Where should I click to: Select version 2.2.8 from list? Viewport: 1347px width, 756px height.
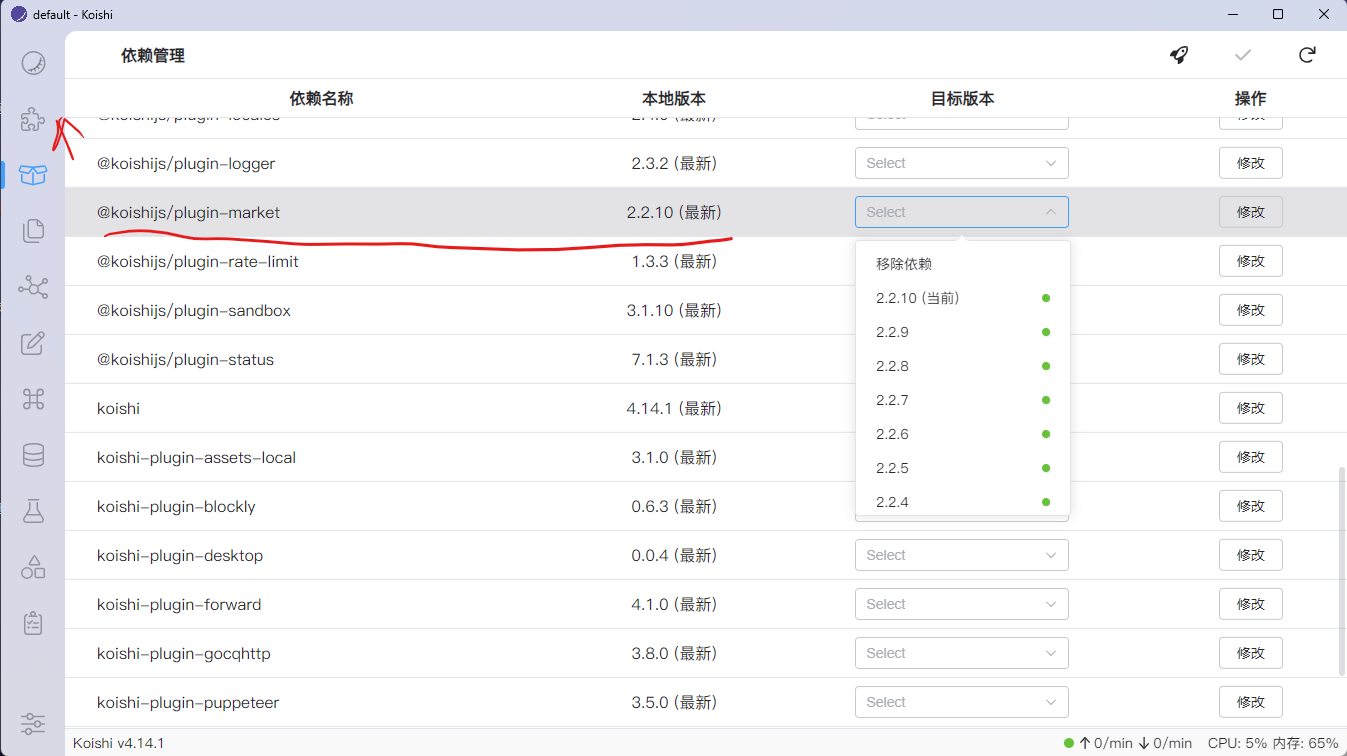963,366
